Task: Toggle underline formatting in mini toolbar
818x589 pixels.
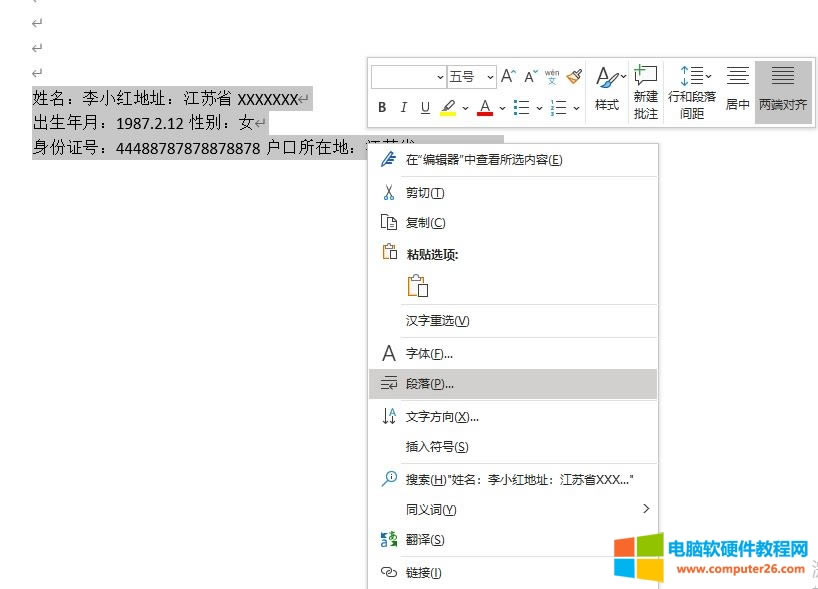Action: click(425, 108)
